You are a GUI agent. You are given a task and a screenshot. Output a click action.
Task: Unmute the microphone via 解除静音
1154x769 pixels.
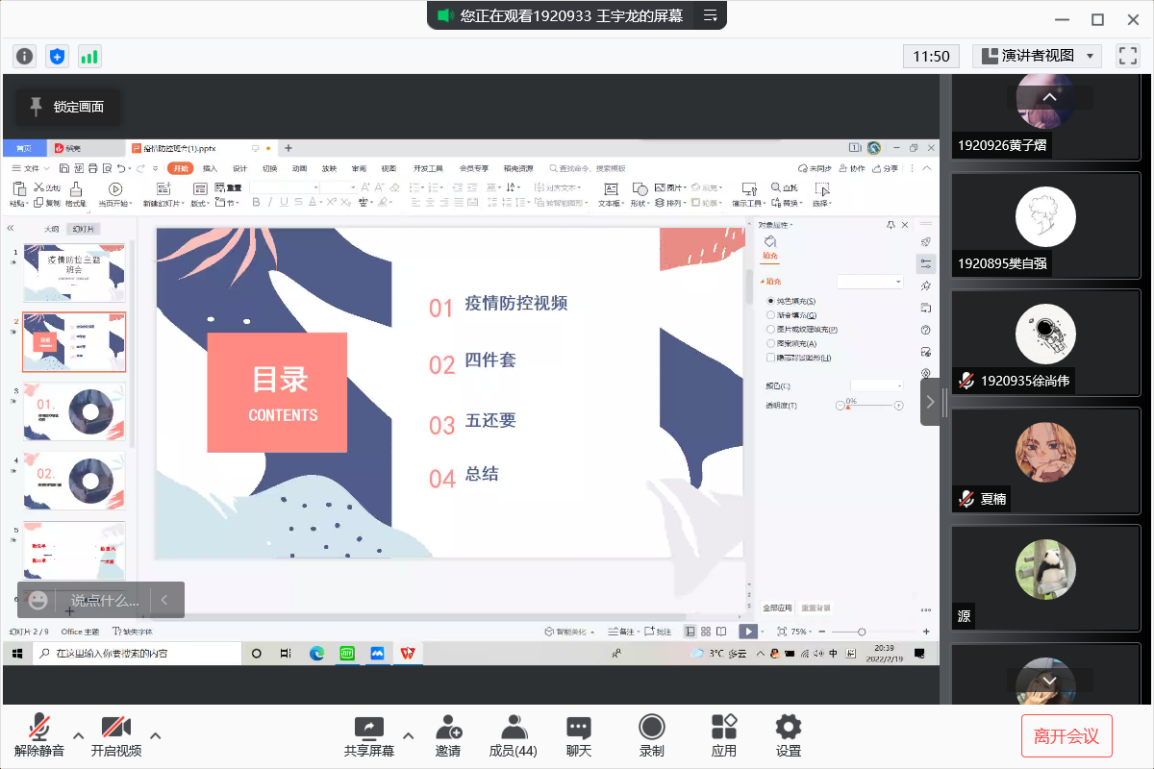point(39,736)
